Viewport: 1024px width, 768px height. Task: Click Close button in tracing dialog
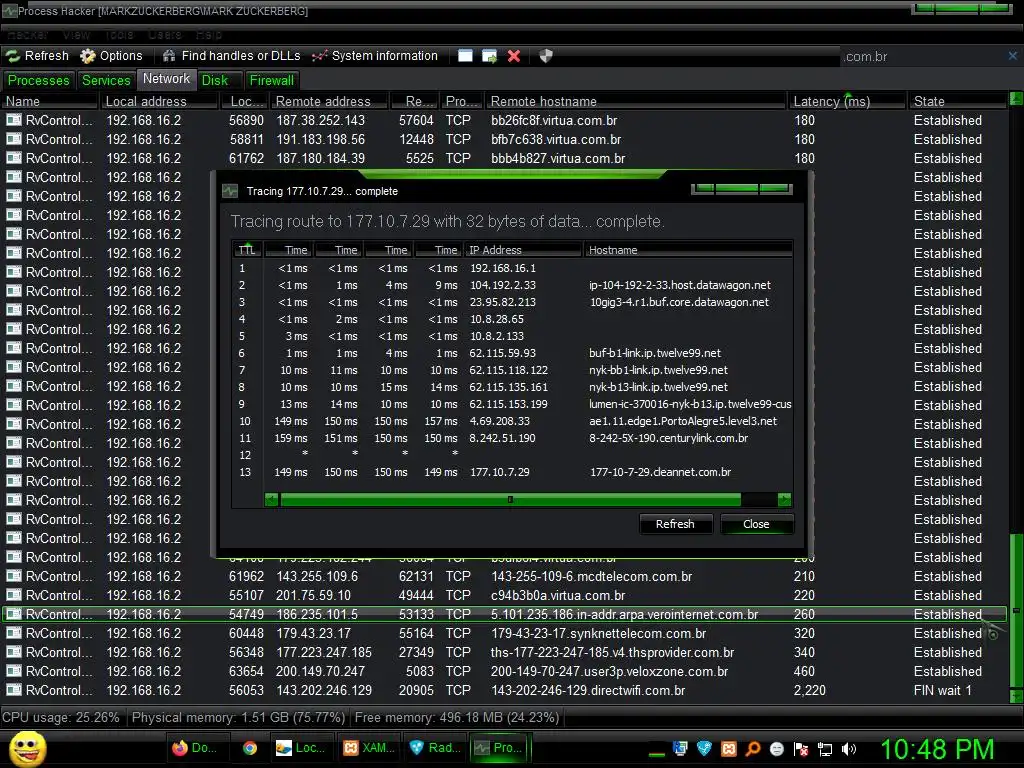tap(756, 524)
